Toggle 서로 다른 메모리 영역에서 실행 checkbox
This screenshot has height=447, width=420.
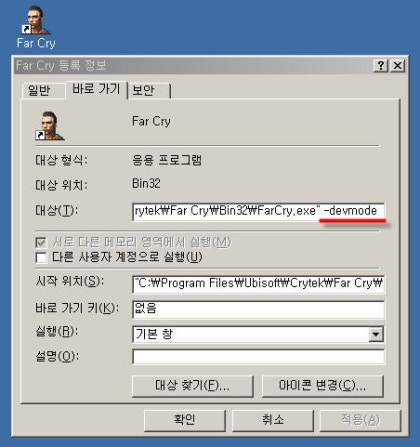click(x=41, y=242)
